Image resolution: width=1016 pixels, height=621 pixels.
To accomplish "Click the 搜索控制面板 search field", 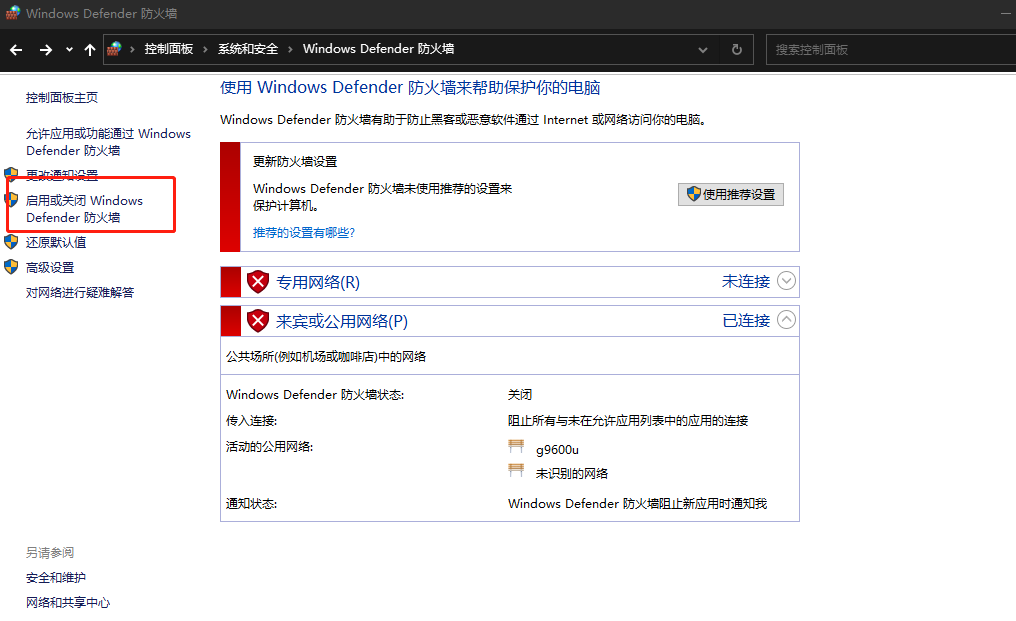I will coord(891,49).
